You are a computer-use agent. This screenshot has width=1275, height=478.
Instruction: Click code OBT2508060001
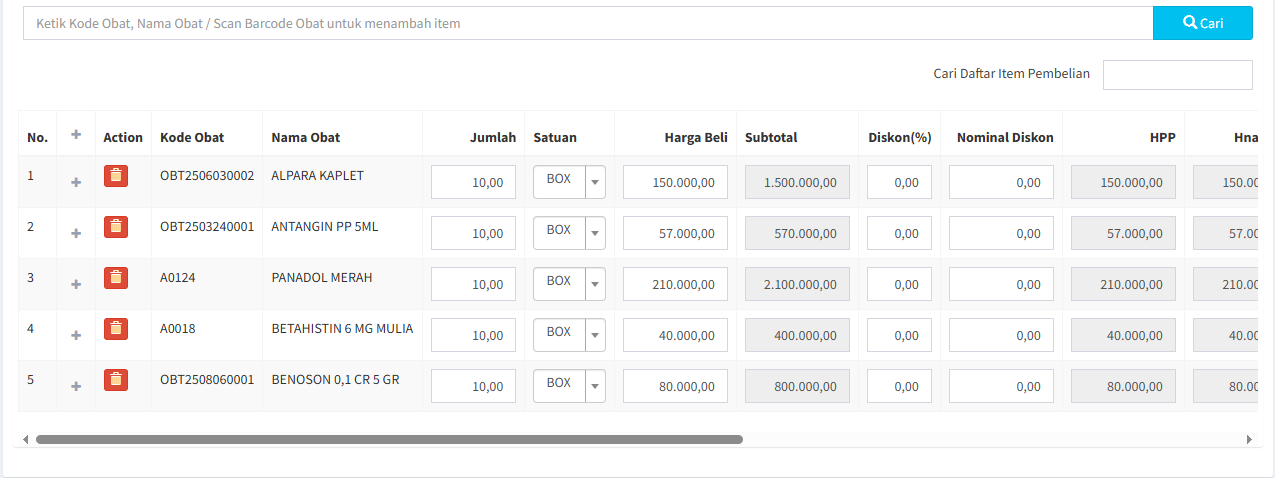pos(207,380)
